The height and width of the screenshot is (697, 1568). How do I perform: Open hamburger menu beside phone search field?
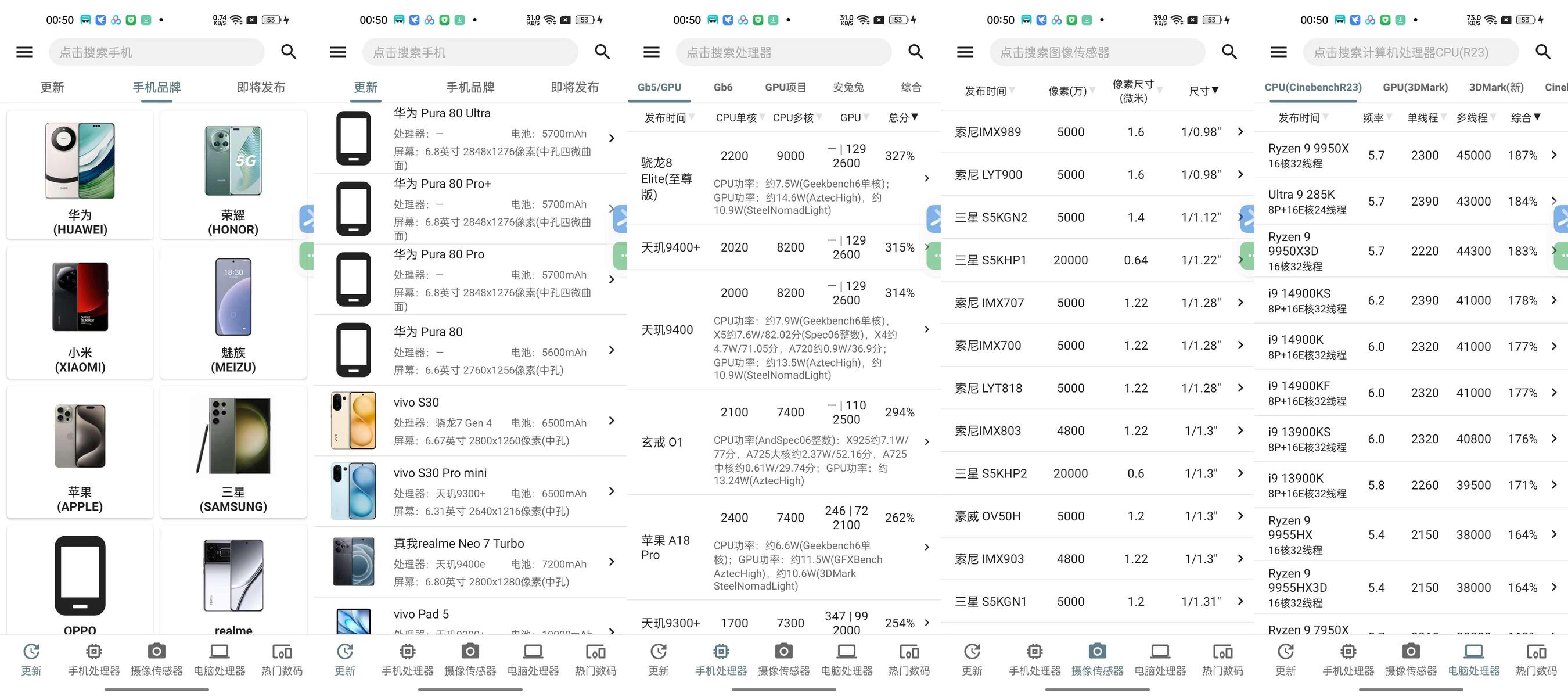point(24,52)
